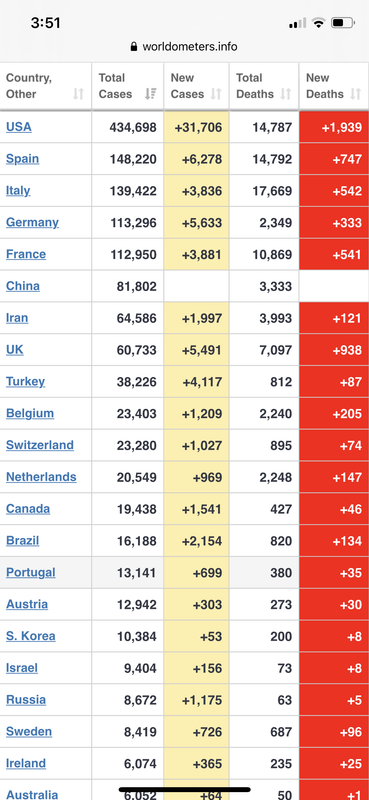Image resolution: width=369 pixels, height=800 pixels.
Task: Tap the home indicator bar
Action: 184,790
